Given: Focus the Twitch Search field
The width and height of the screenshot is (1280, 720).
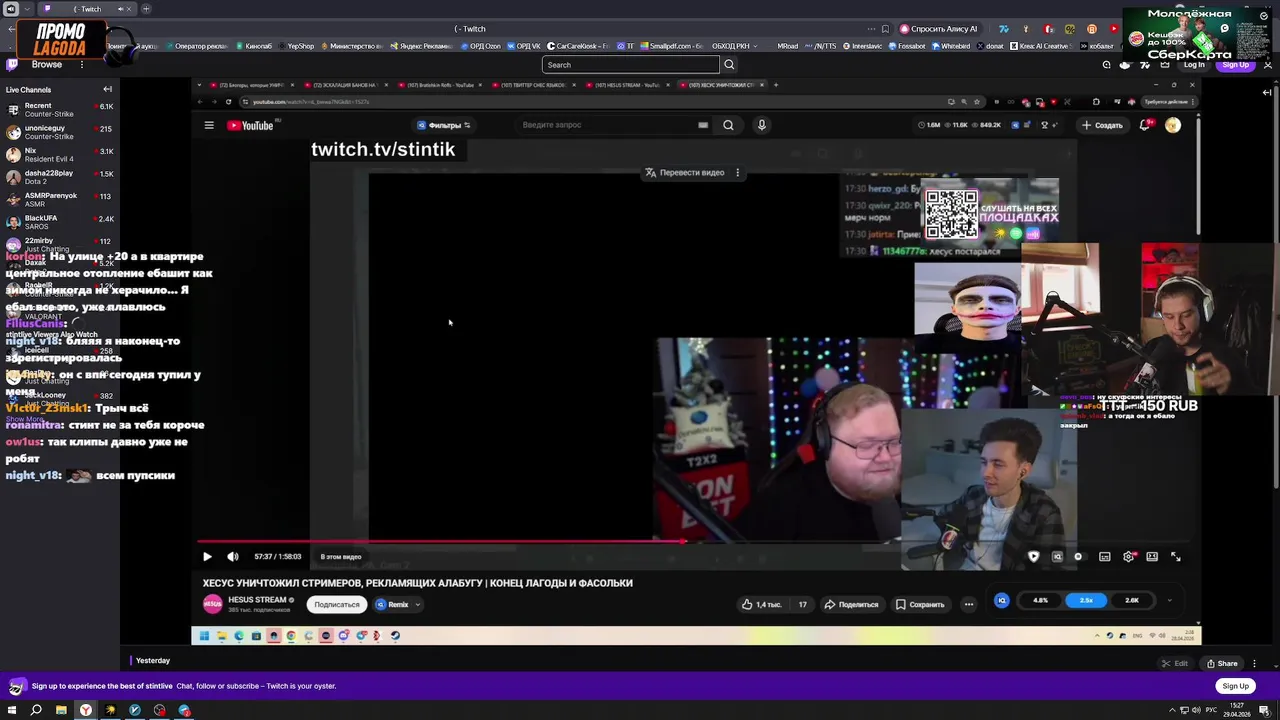Looking at the screenshot, I should (630, 65).
